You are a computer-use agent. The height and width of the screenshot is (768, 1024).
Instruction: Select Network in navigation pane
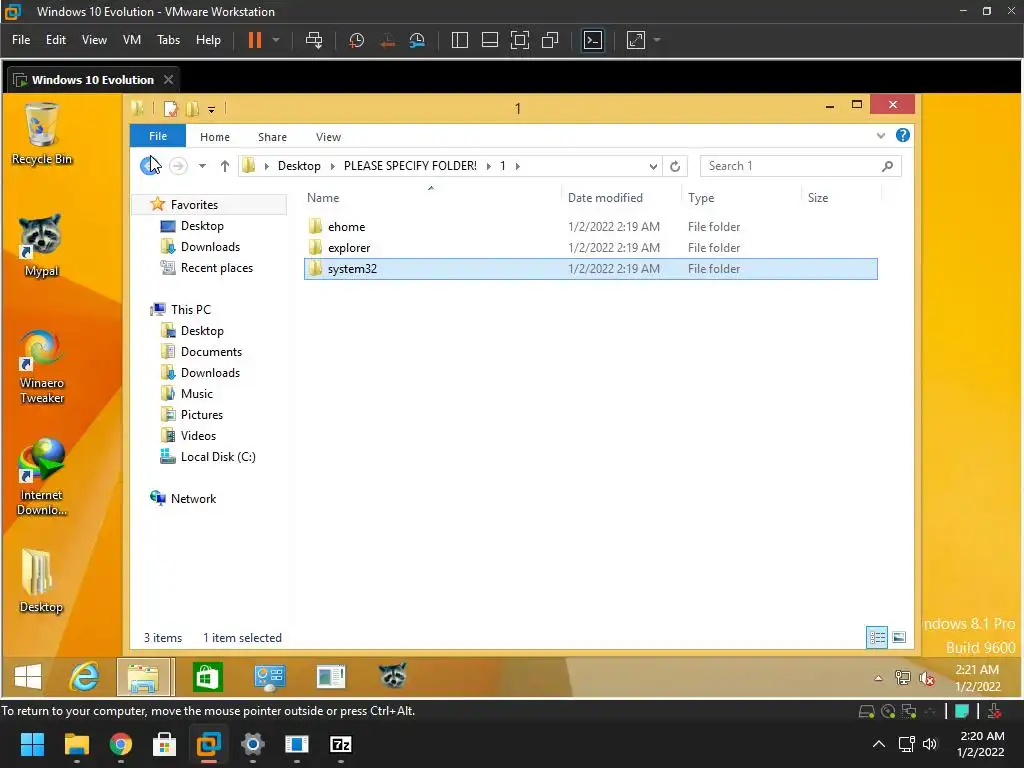[193, 498]
